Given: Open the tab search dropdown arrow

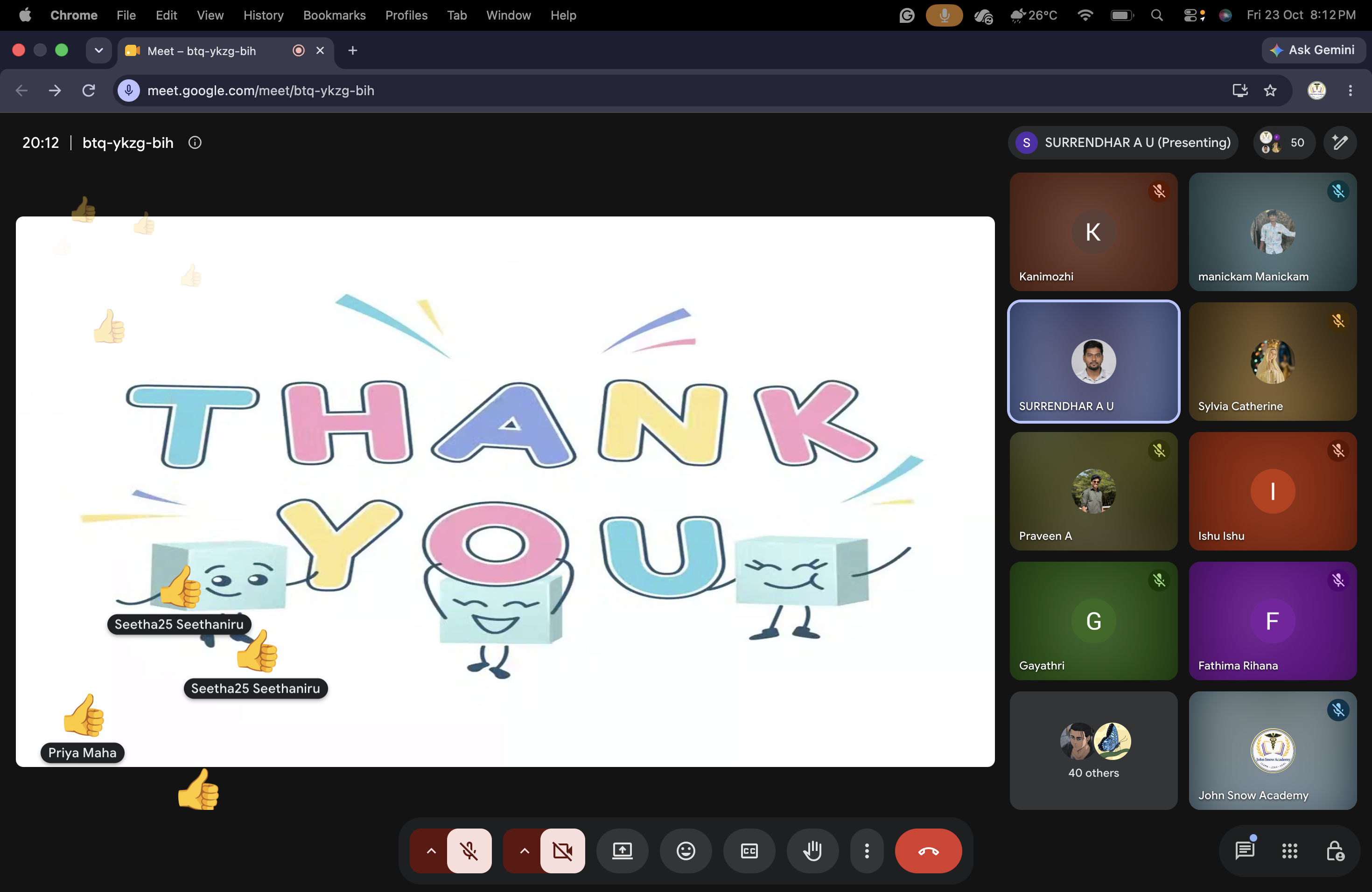Looking at the screenshot, I should [x=98, y=51].
